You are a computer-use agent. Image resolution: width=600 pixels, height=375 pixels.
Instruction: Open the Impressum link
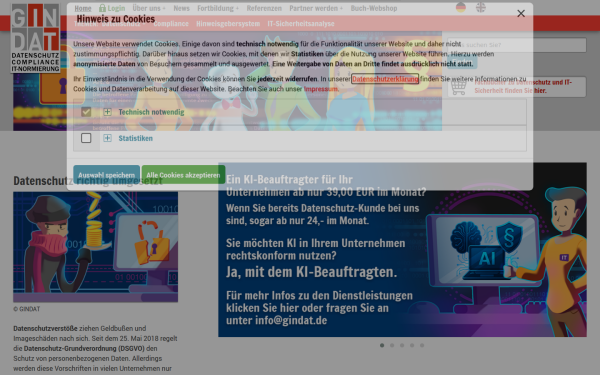[x=321, y=89]
